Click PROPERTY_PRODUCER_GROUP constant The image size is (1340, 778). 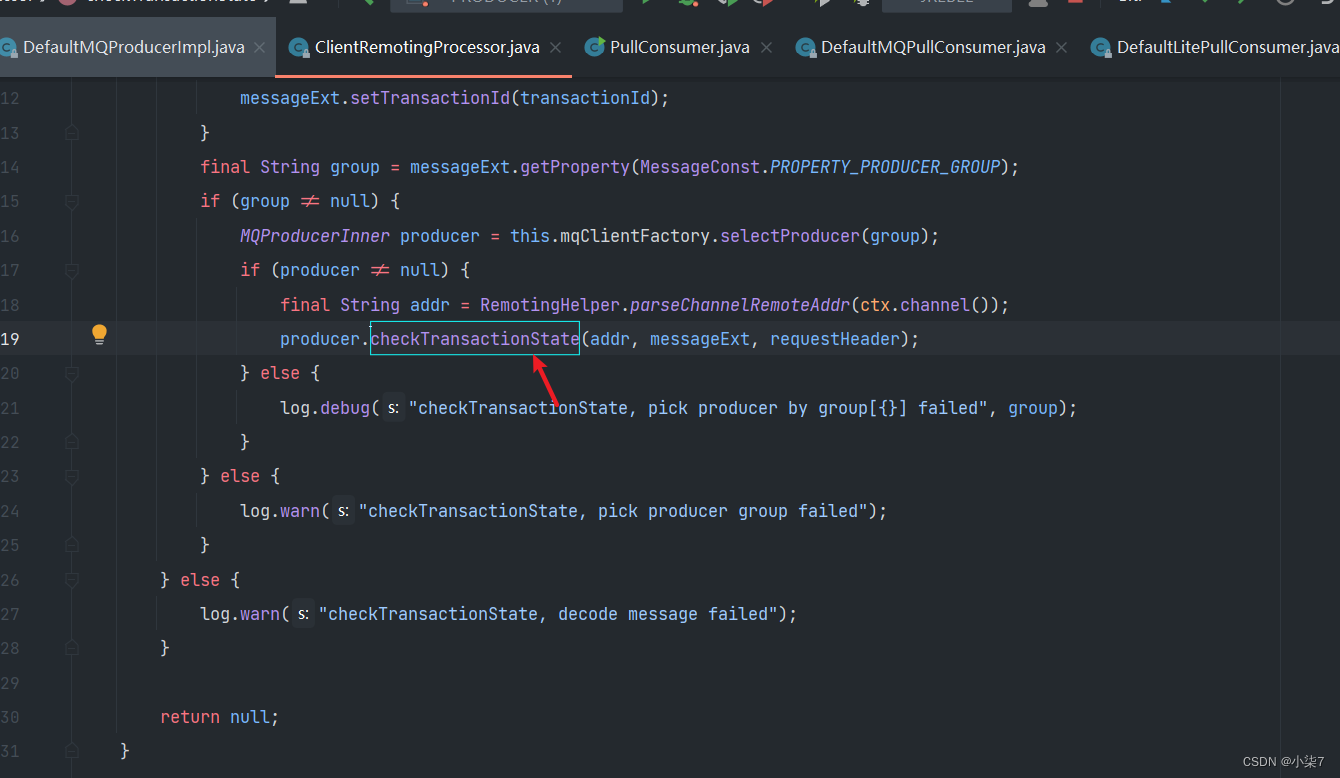[885, 167]
